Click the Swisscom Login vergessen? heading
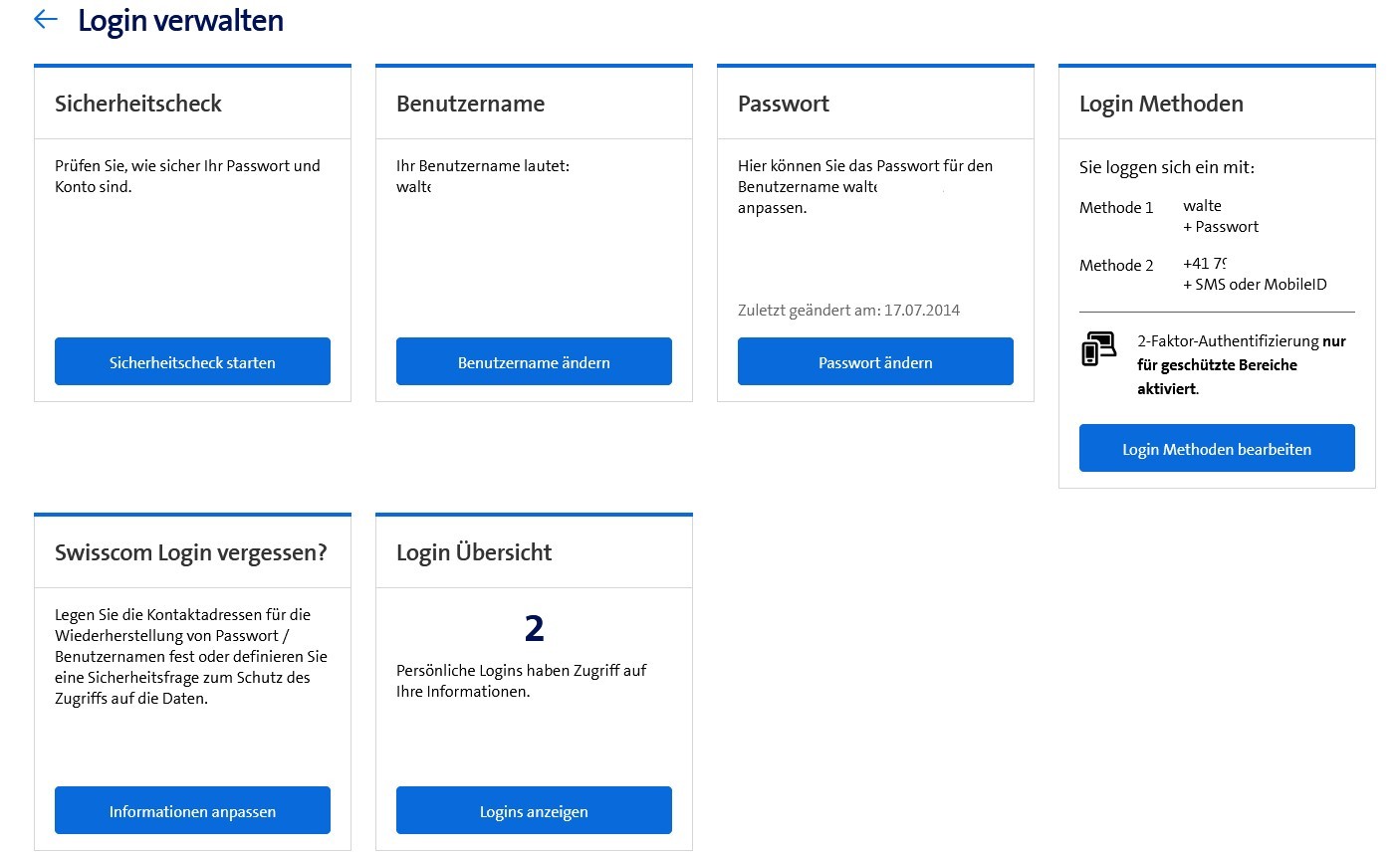 (190, 552)
